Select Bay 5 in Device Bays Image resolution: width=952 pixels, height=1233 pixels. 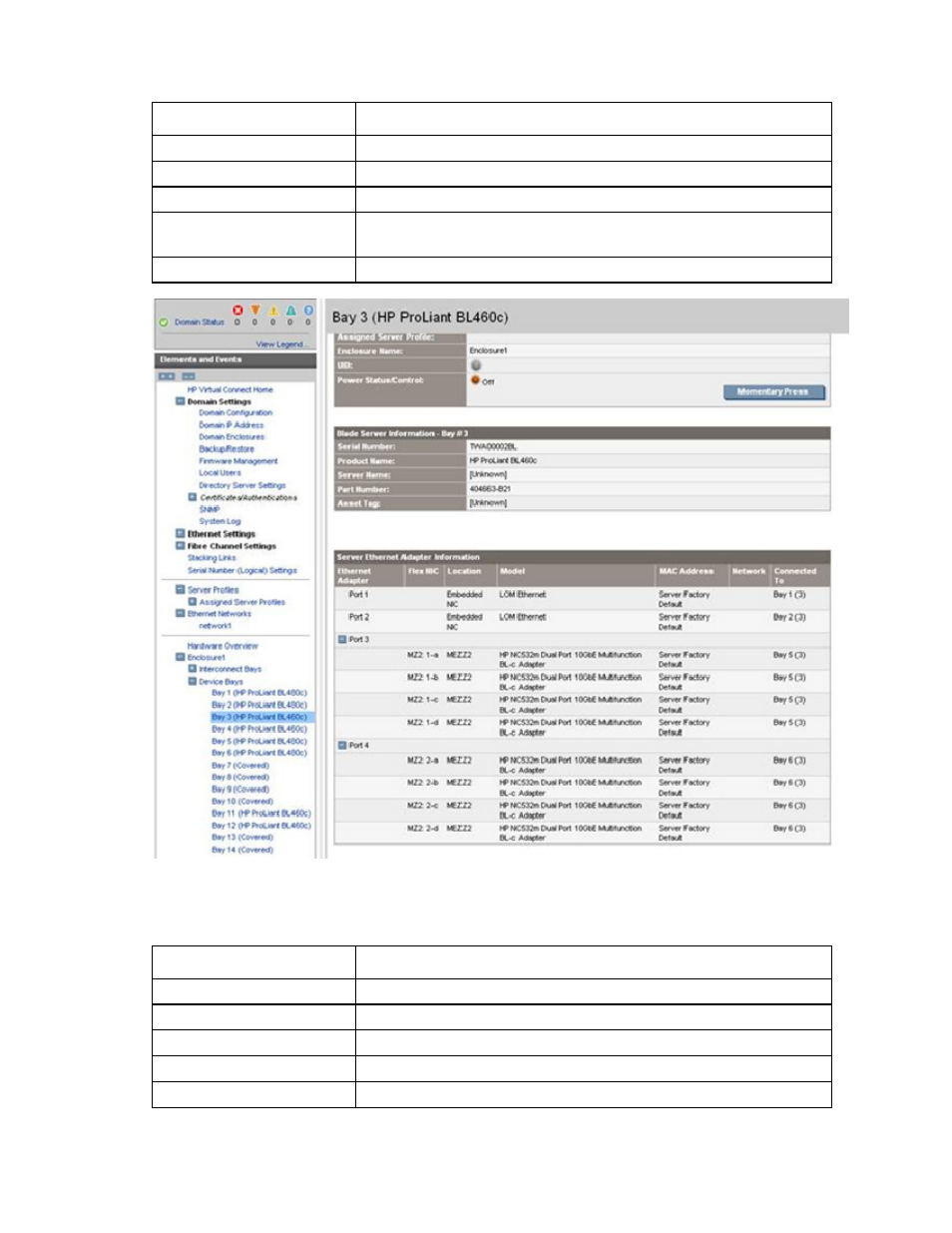click(x=259, y=741)
